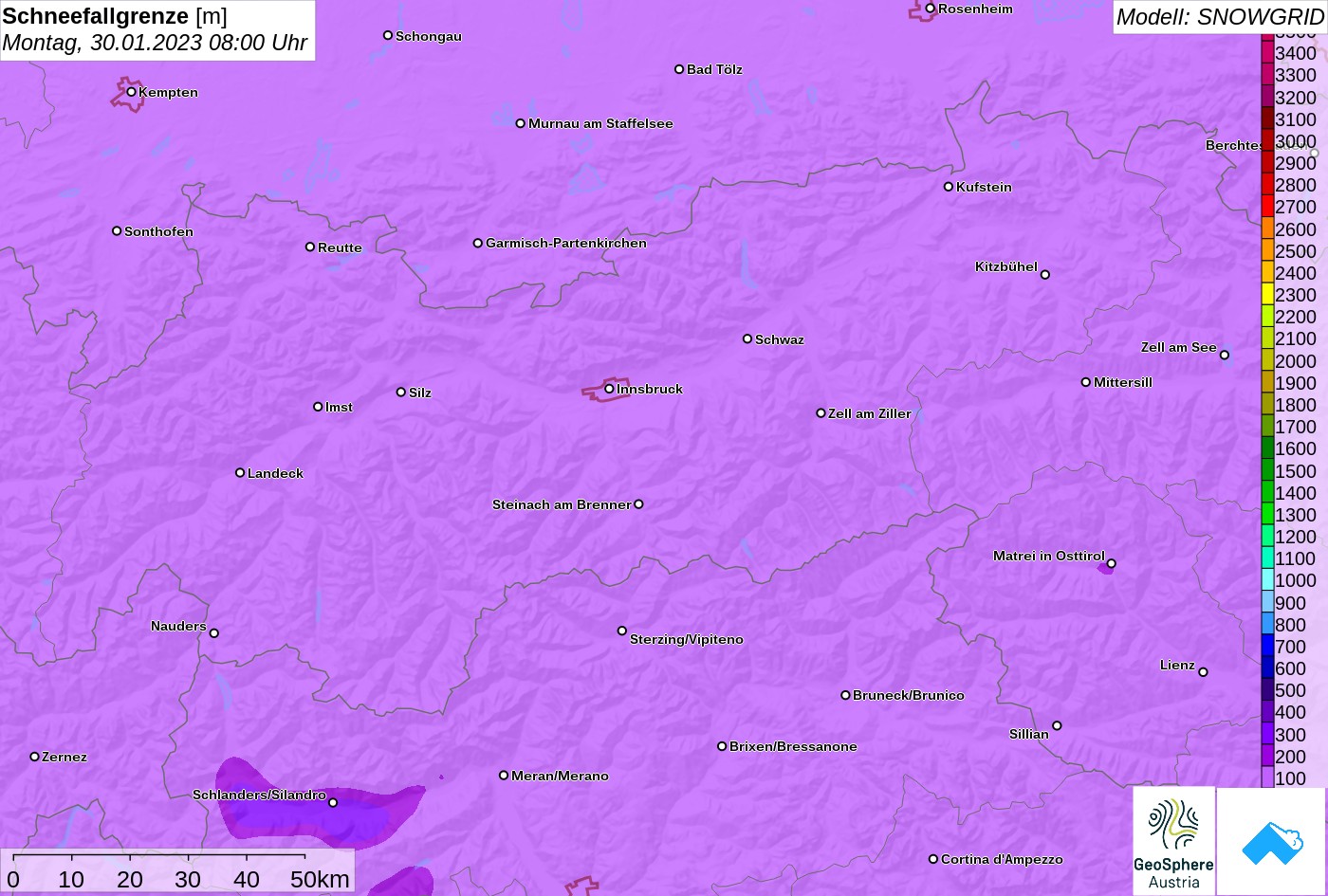The image size is (1328, 896).
Task: Click the "Schneefallgrenze [m]" title text
Action: point(115,16)
